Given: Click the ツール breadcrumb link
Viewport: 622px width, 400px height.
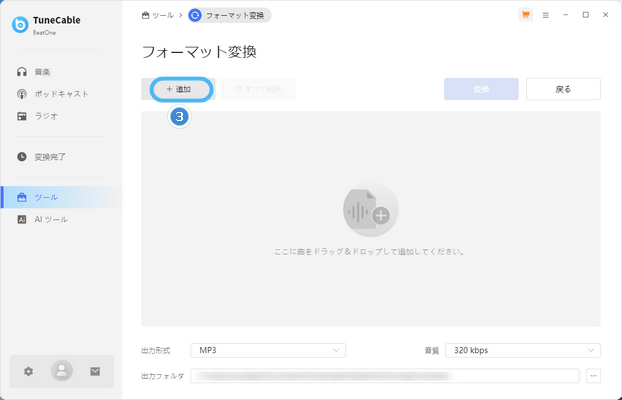Looking at the screenshot, I should [x=158, y=15].
